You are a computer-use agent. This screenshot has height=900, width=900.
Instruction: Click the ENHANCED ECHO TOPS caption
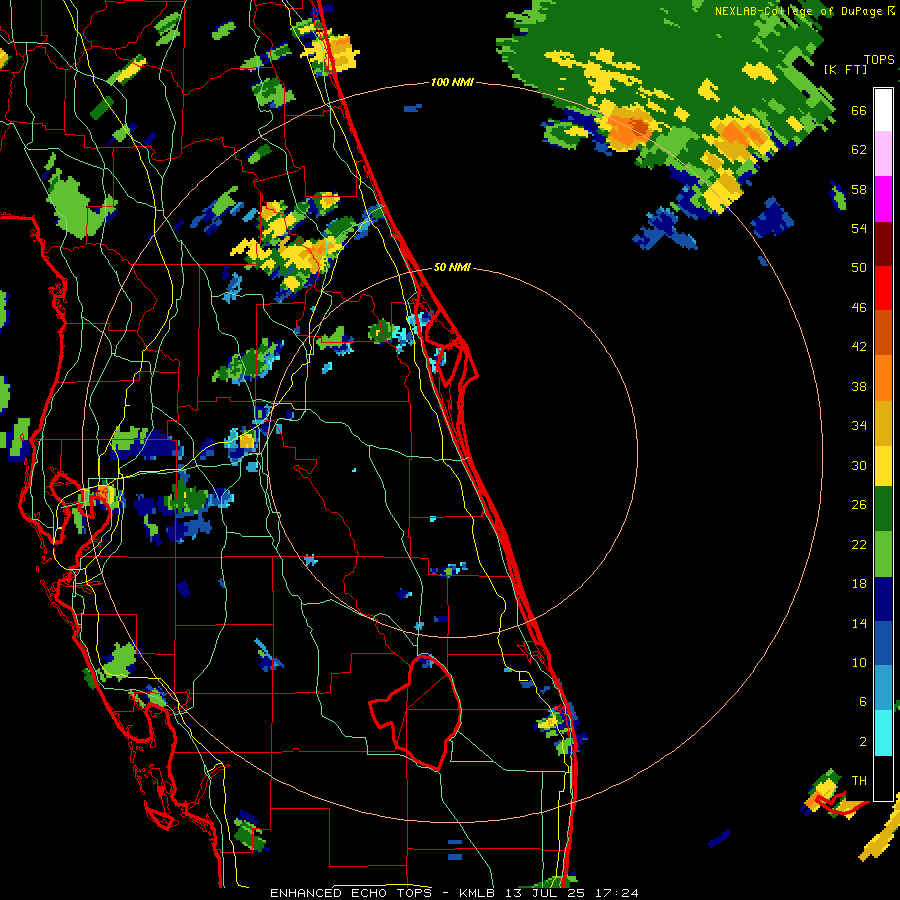[350, 893]
